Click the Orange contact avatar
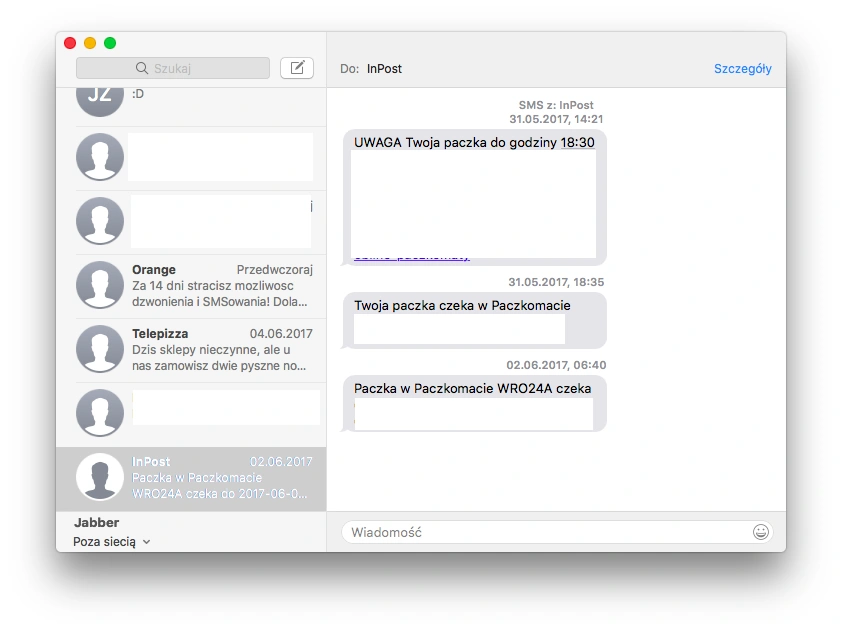Screen dimensions: 842x632 [100, 285]
